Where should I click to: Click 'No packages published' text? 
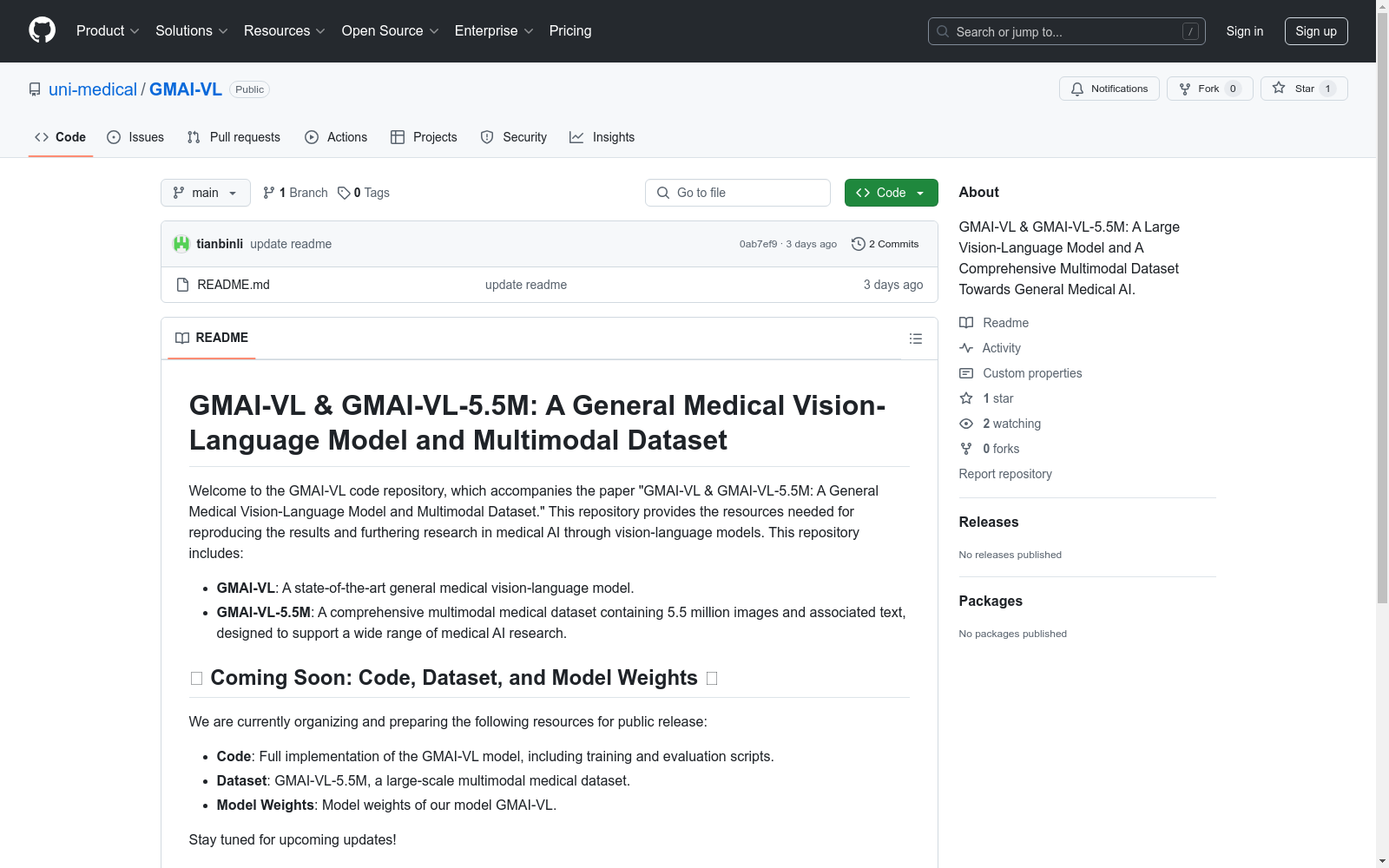(1013, 634)
